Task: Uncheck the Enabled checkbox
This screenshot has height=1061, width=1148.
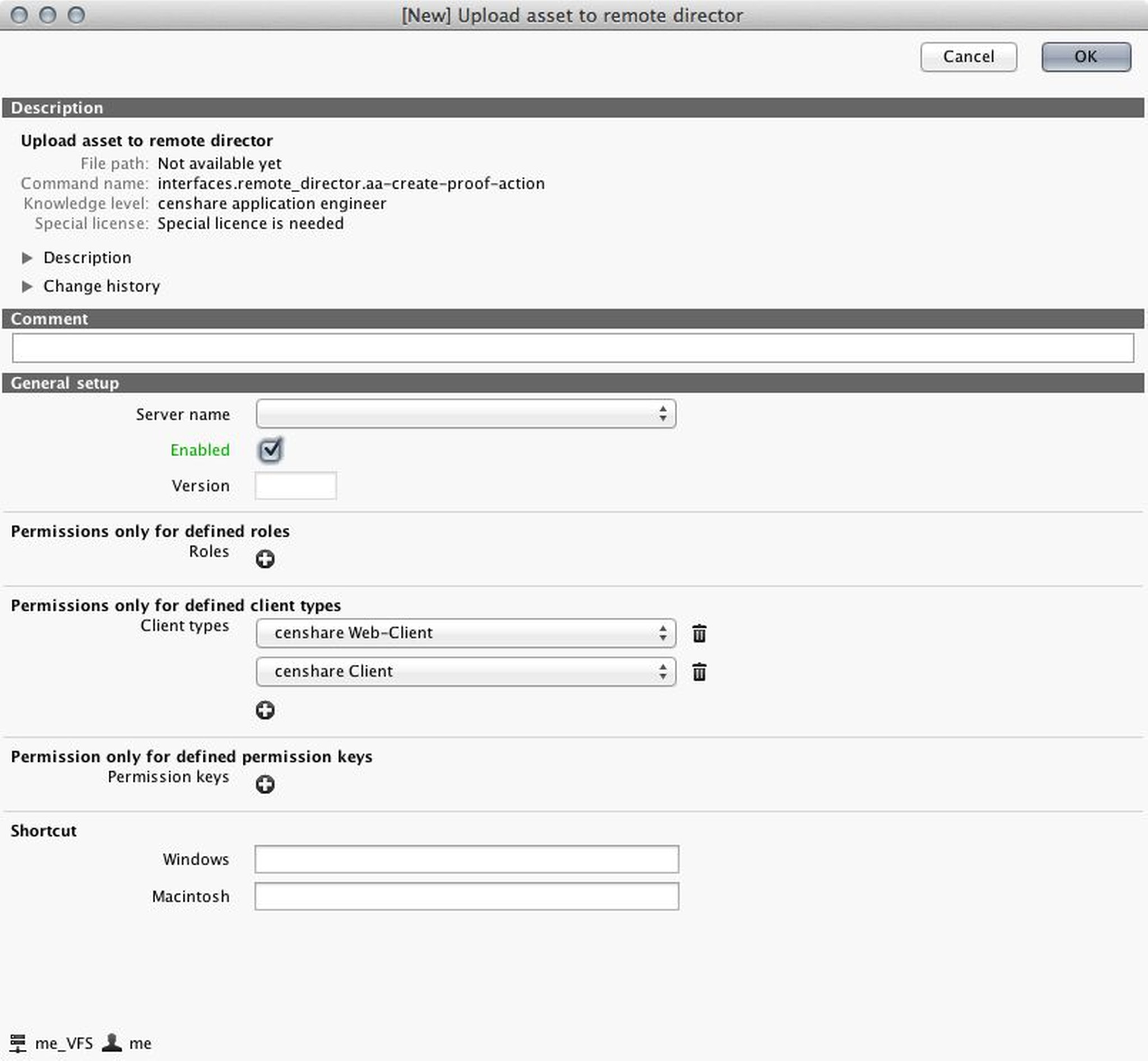Action: 270,450
